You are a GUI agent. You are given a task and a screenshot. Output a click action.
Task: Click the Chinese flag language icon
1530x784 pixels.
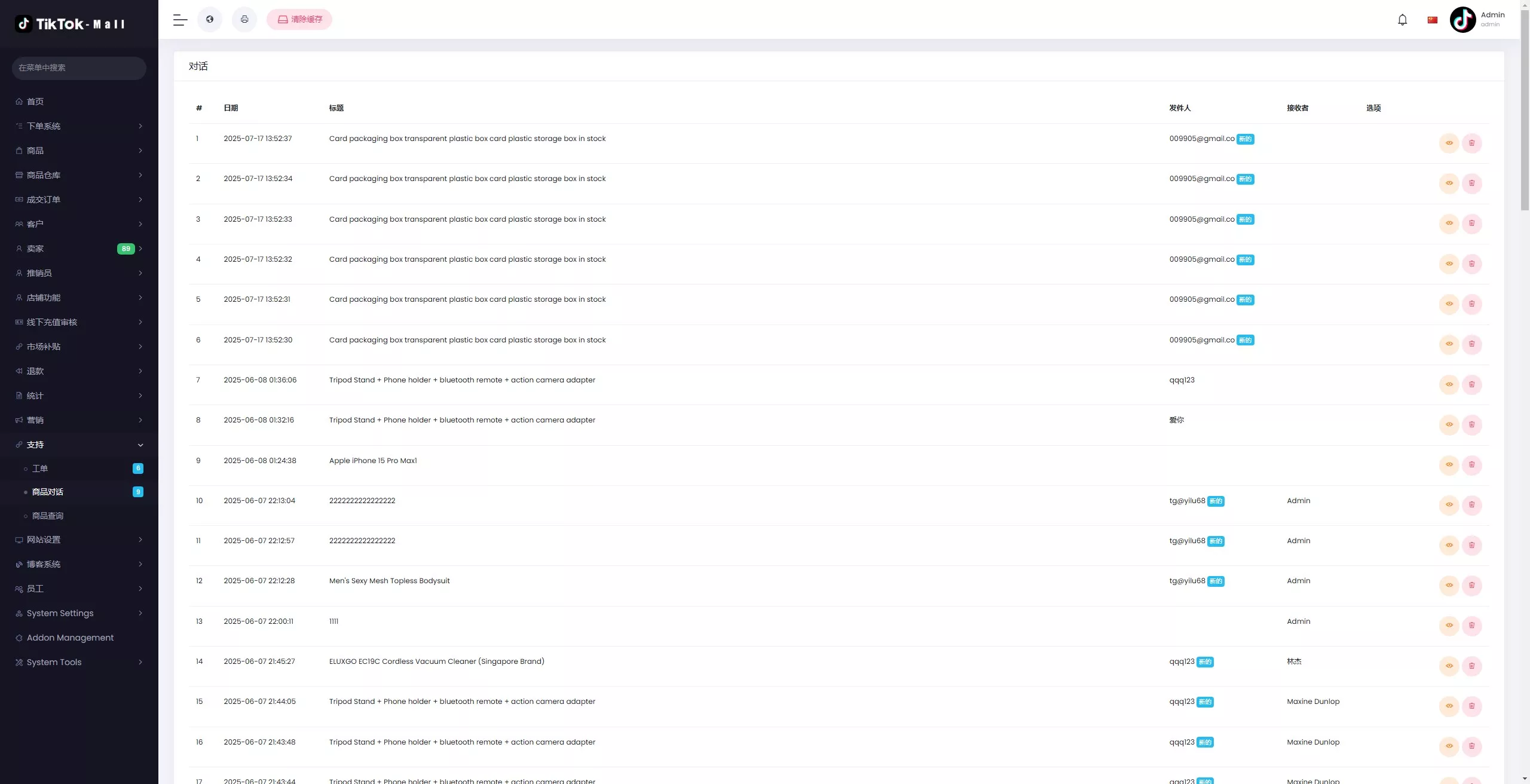click(1433, 20)
